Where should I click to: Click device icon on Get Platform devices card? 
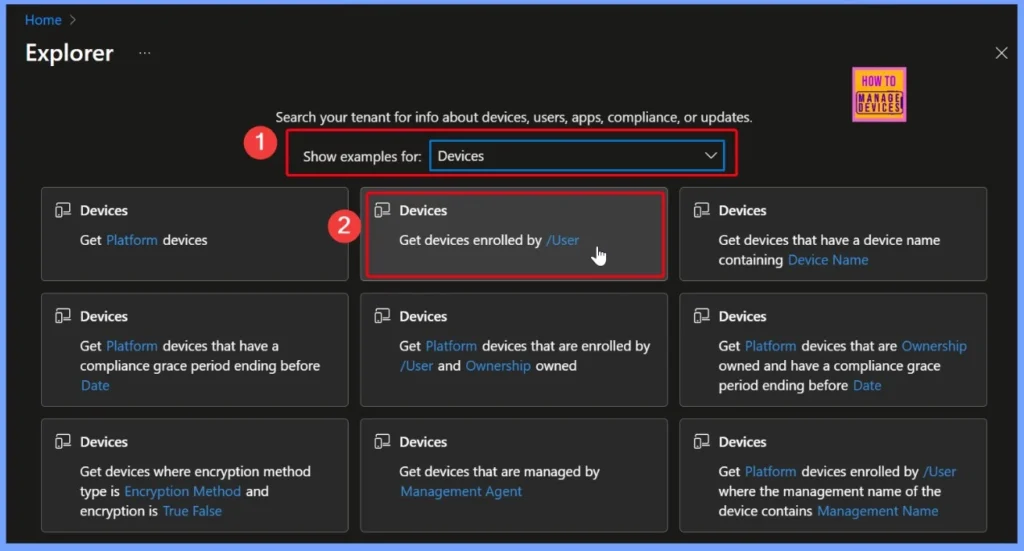[63, 210]
